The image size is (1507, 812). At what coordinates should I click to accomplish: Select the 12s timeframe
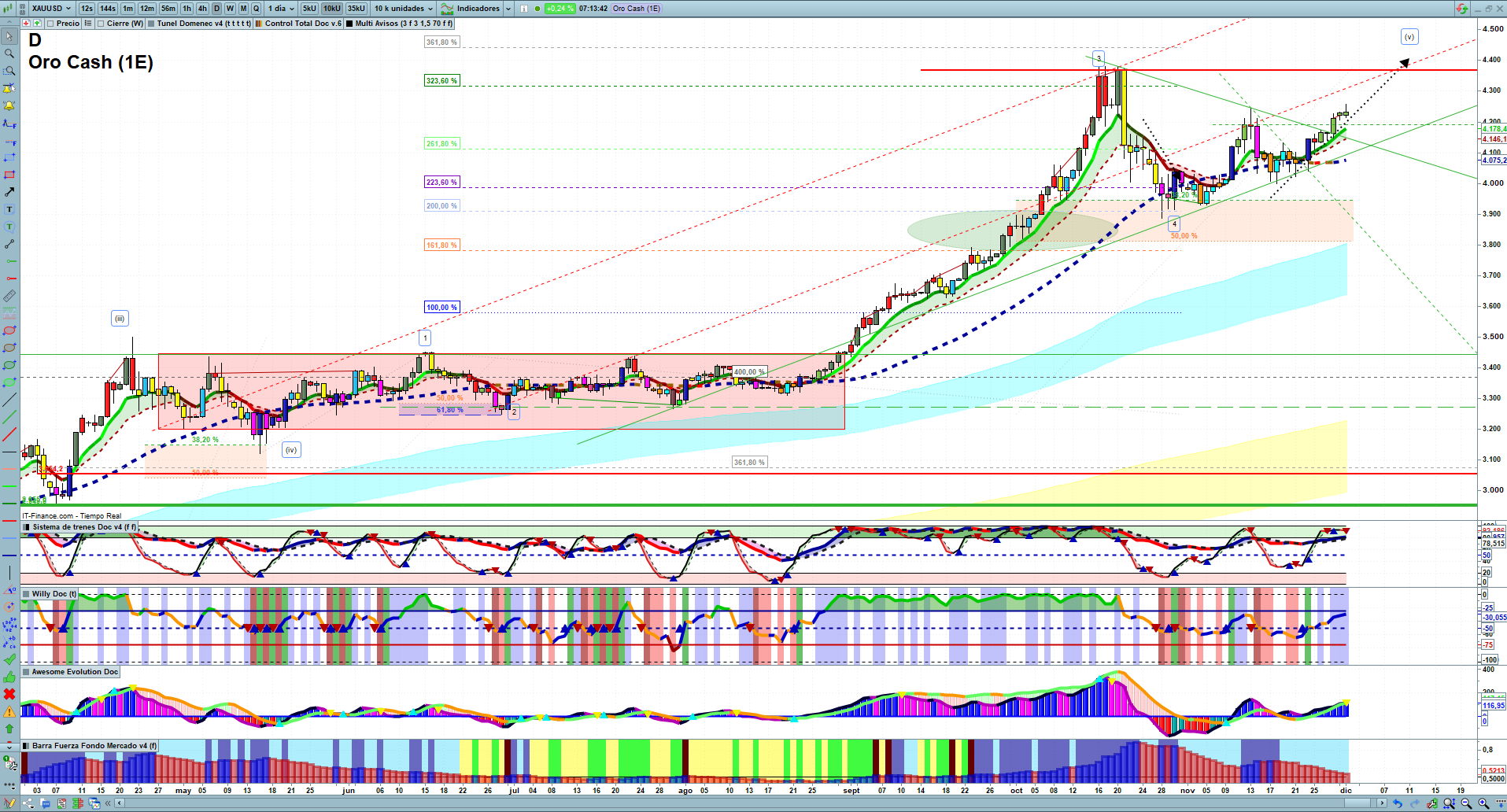pyautogui.click(x=87, y=9)
